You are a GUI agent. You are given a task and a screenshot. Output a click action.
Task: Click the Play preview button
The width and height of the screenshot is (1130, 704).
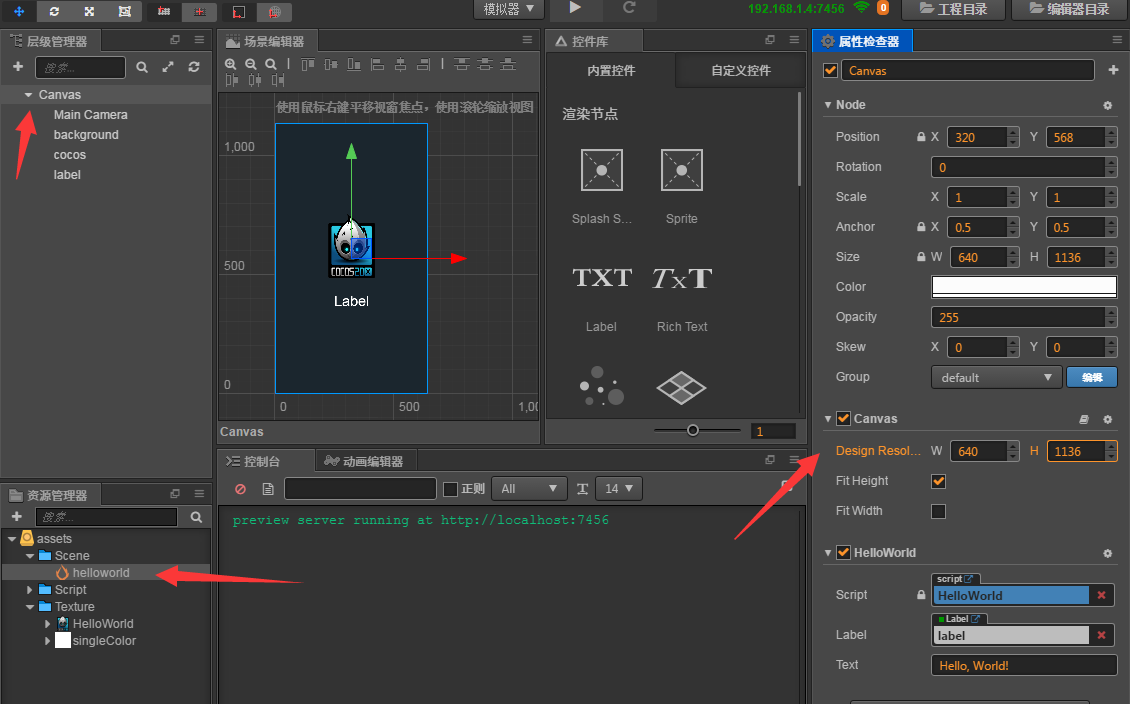coord(575,8)
